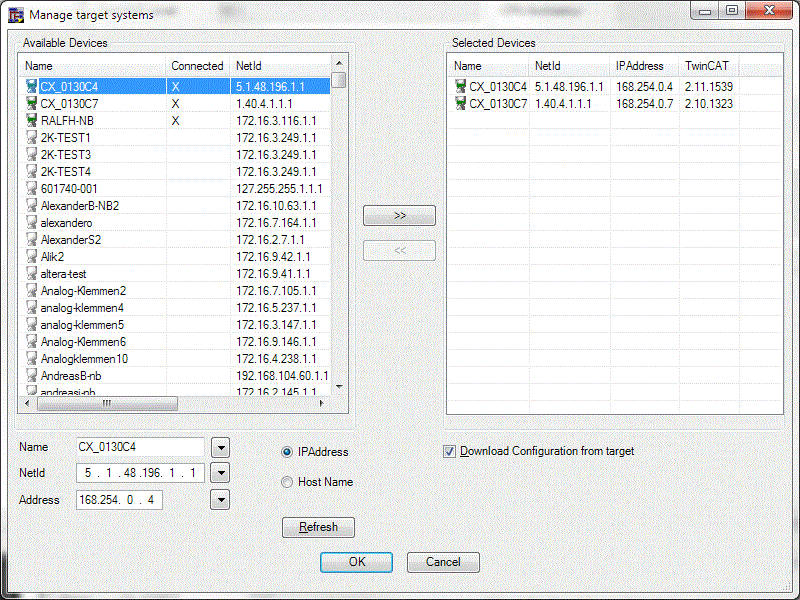Click the Selected Devices NetId column header

(x=569, y=66)
